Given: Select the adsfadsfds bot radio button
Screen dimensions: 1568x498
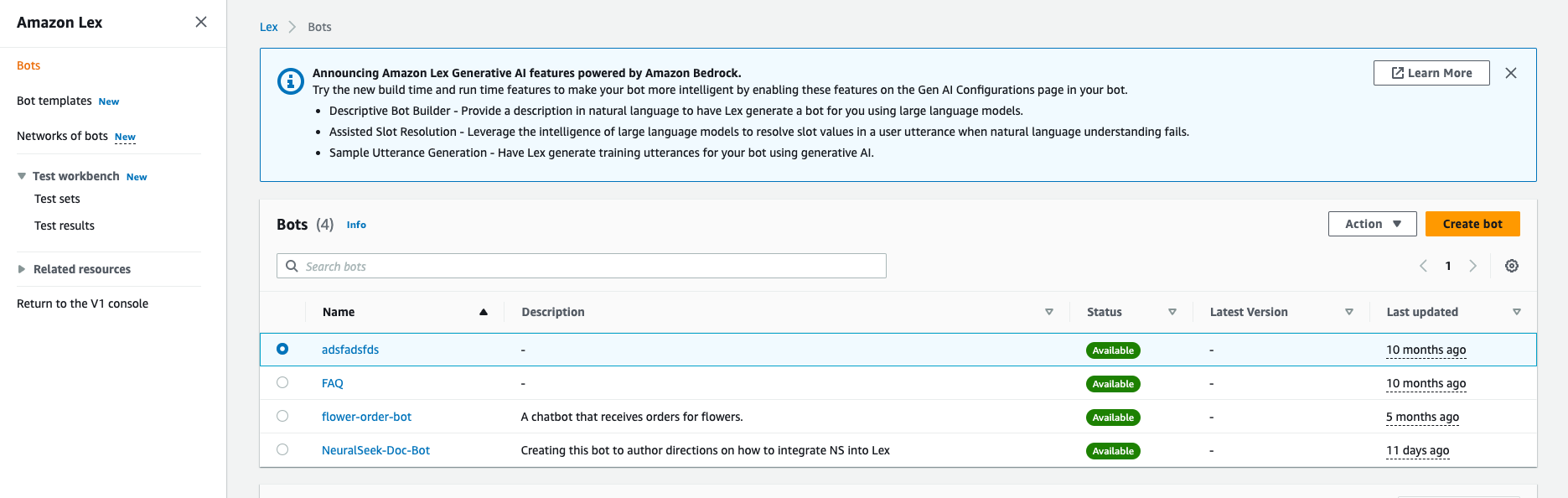Looking at the screenshot, I should (282, 349).
